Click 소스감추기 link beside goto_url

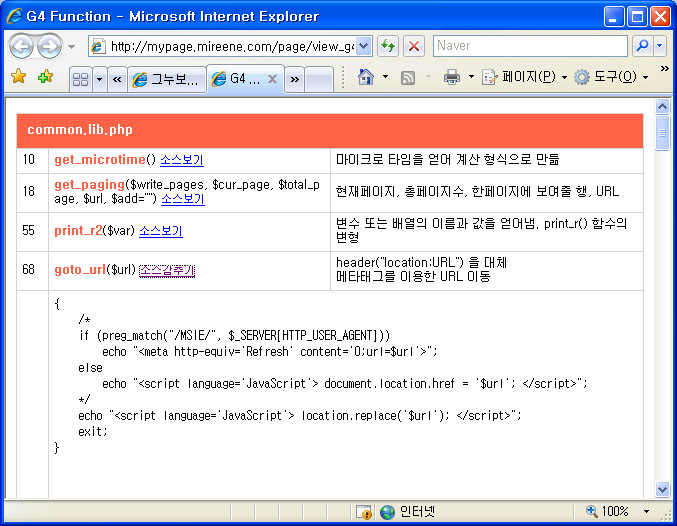coord(167,270)
